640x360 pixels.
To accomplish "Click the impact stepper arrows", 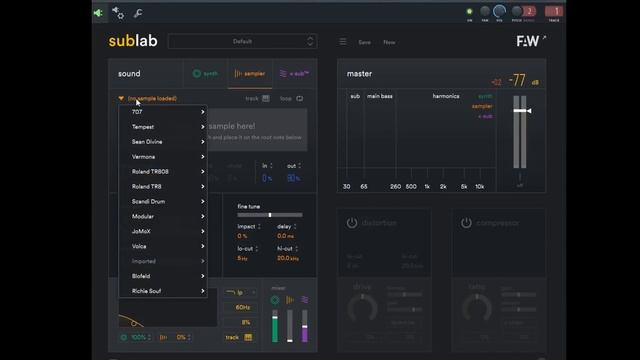I will [x=259, y=227].
